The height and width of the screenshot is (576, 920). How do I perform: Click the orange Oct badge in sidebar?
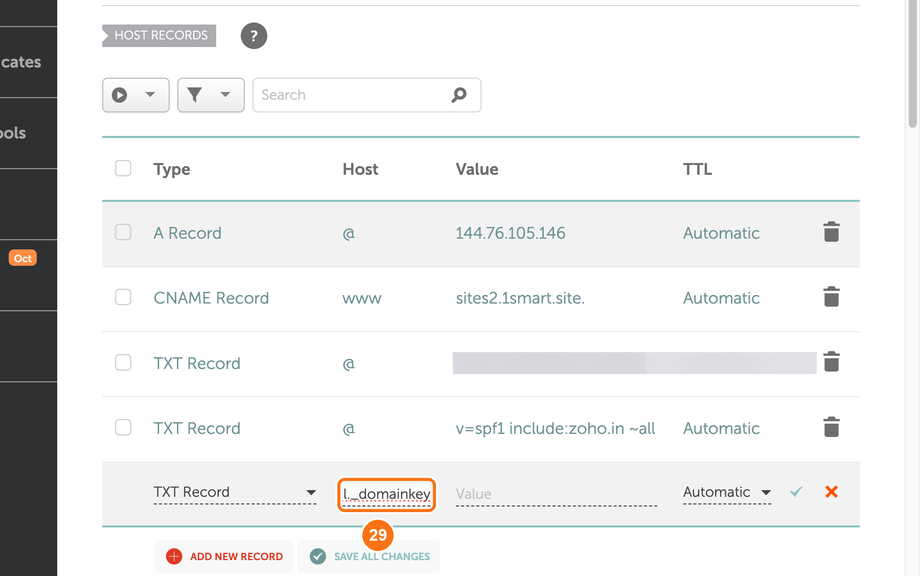pyautogui.click(x=23, y=258)
